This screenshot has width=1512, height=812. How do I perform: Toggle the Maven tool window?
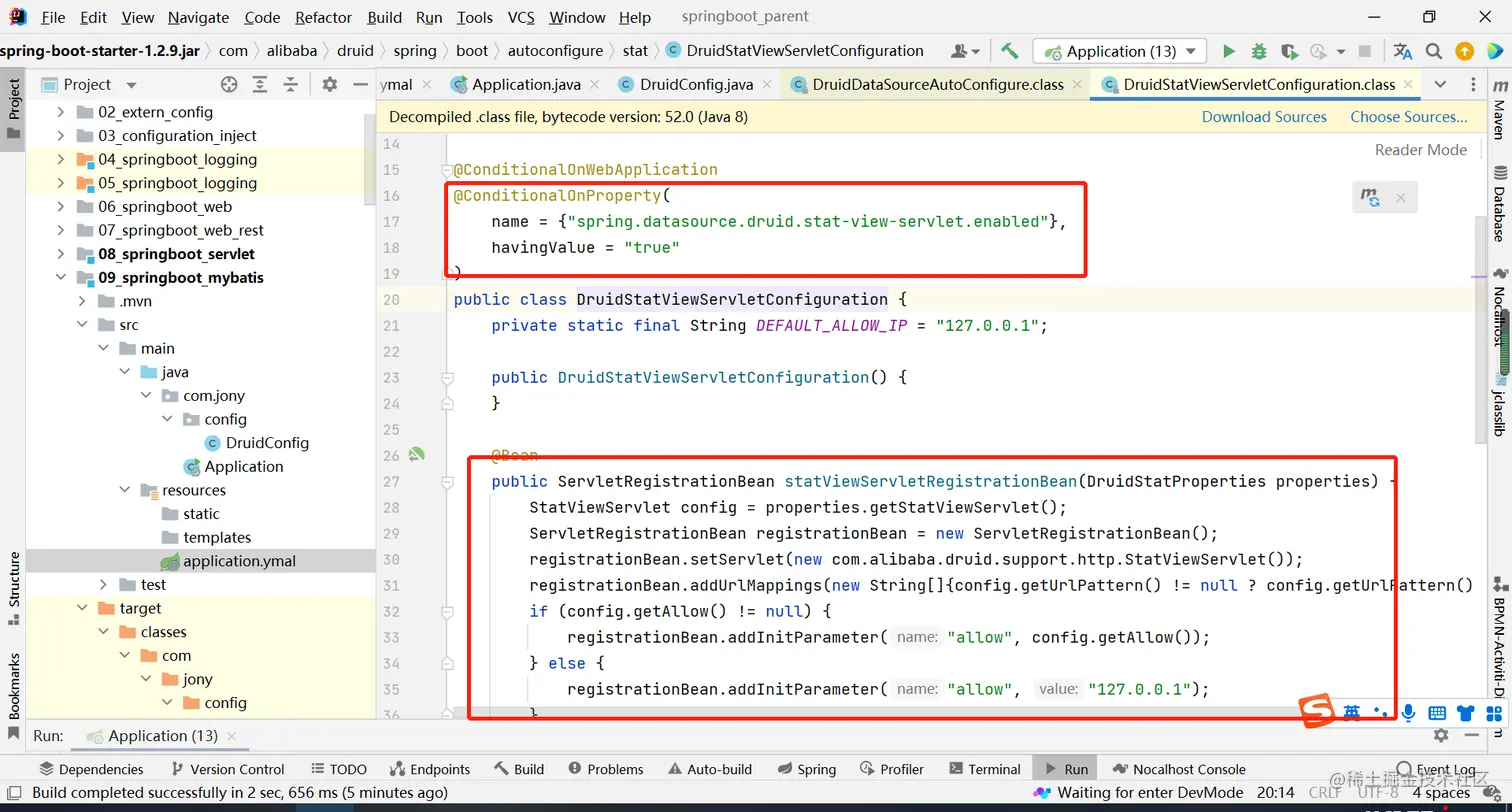coord(1498,111)
